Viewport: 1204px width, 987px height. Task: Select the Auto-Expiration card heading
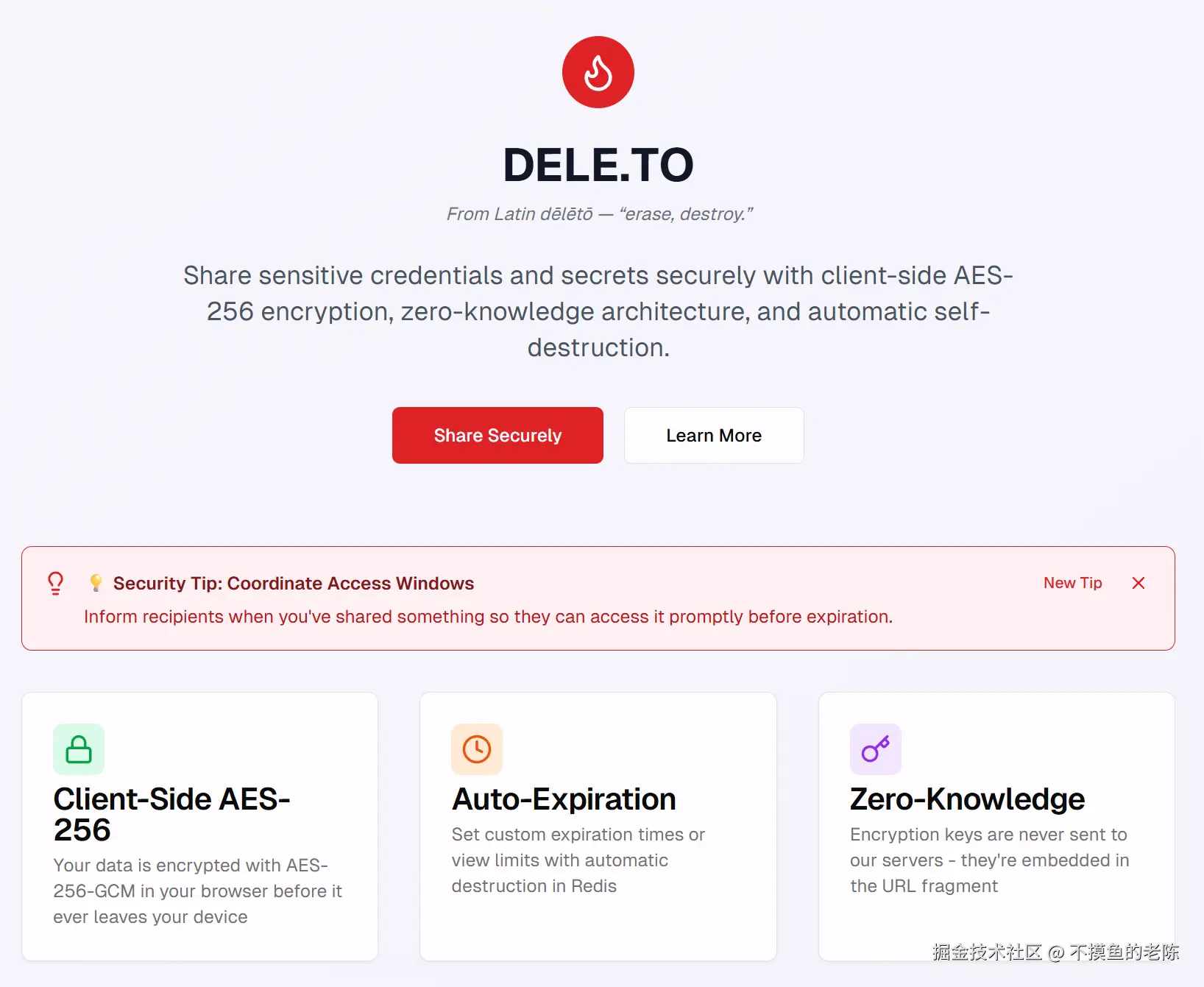564,799
